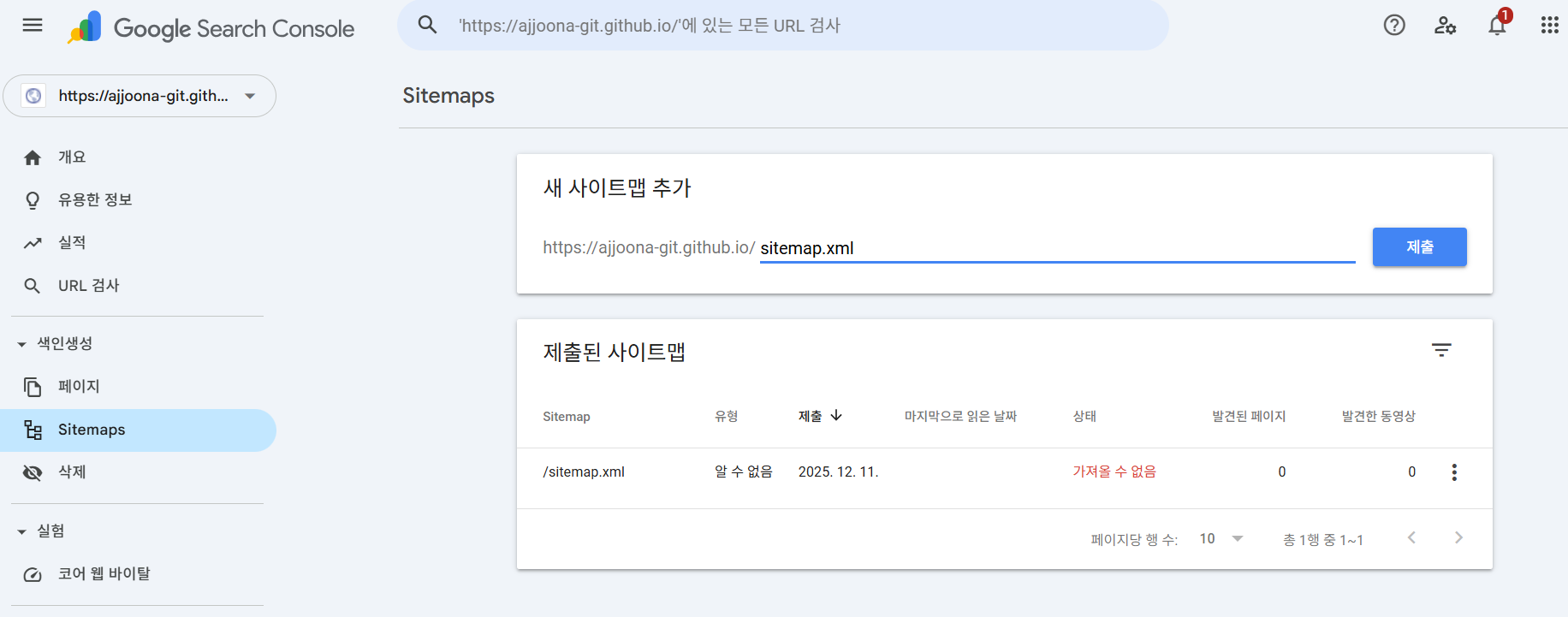
Task: Open more options for /sitemap.xml row
Action: tap(1453, 472)
